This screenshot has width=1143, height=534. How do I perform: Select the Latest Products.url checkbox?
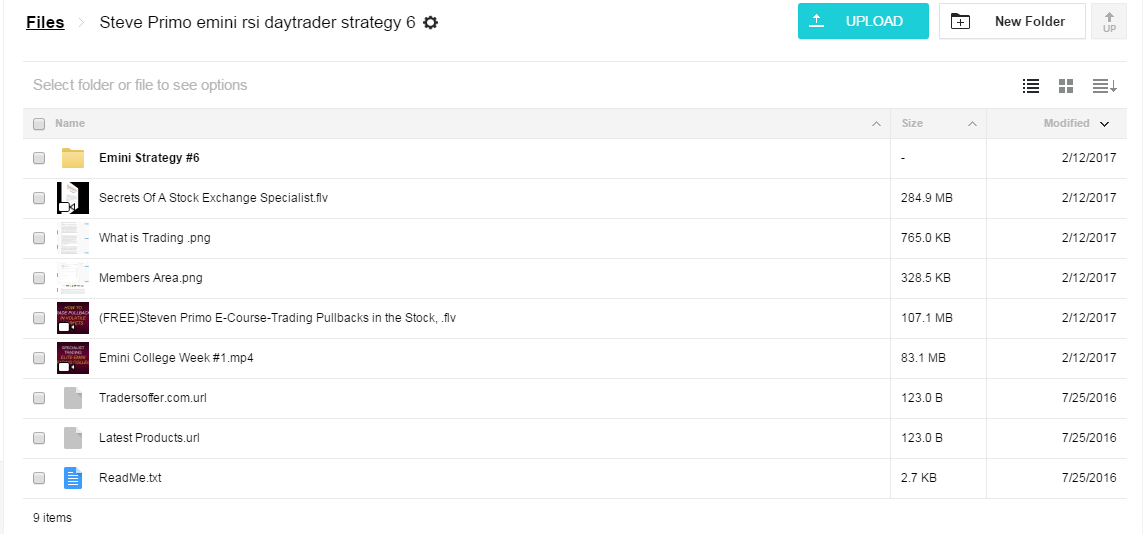point(39,438)
